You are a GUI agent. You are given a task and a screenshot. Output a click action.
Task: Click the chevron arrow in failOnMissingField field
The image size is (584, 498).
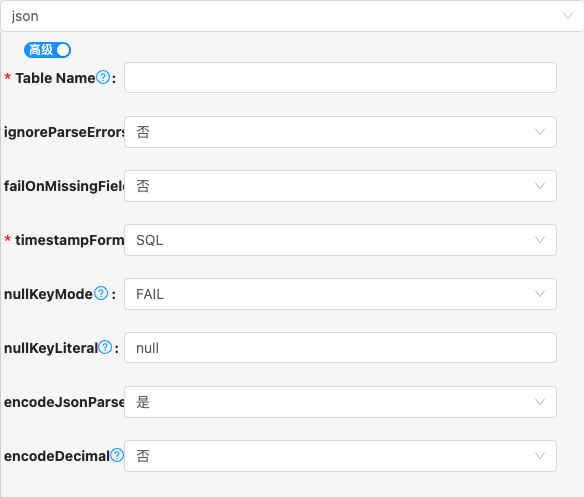pyautogui.click(x=540, y=186)
